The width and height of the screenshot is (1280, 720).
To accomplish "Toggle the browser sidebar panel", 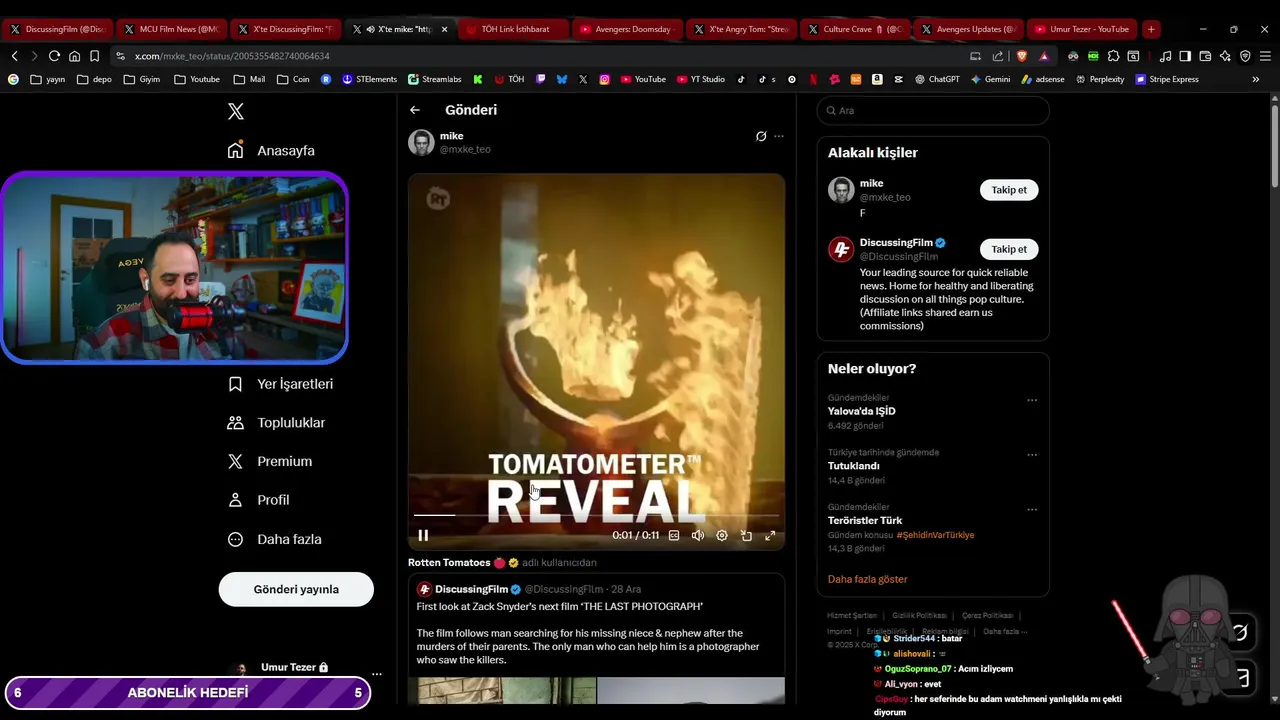I will click(1185, 56).
